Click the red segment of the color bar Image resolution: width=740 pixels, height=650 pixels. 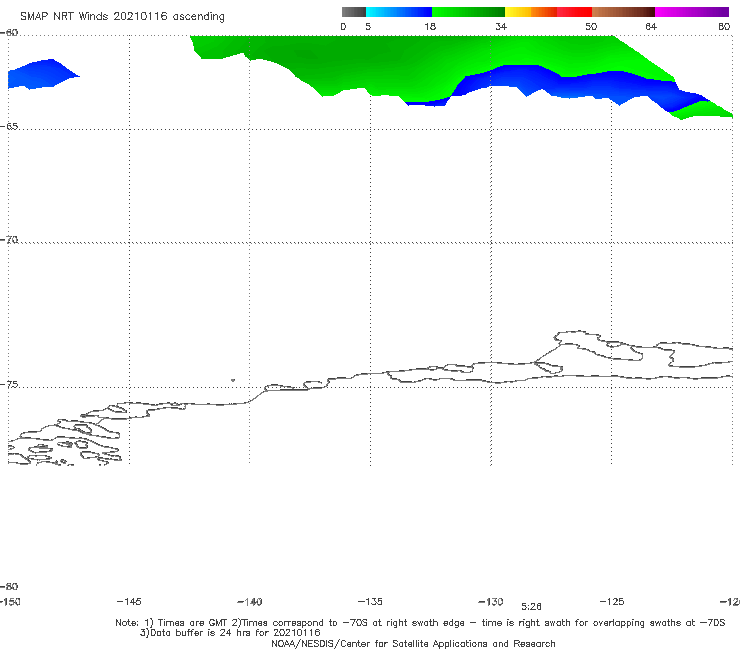574,12
